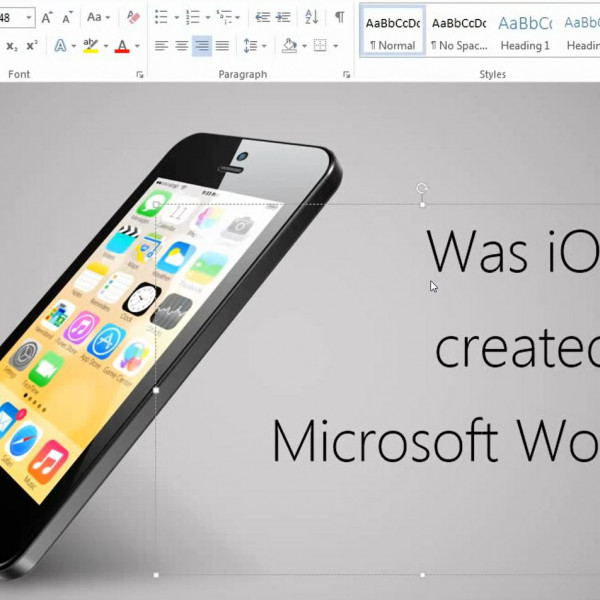Click the Decrease Indent icon
This screenshot has height=600, width=600.
point(262,17)
